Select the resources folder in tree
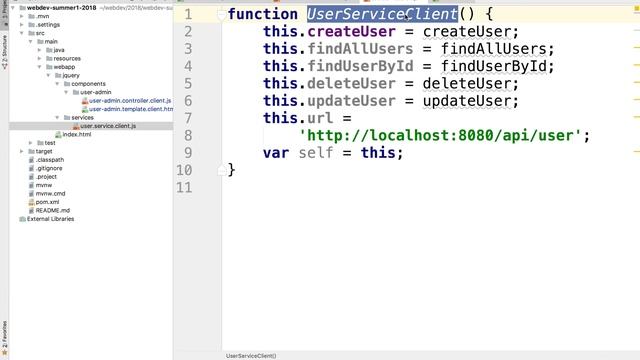 [x=67, y=58]
